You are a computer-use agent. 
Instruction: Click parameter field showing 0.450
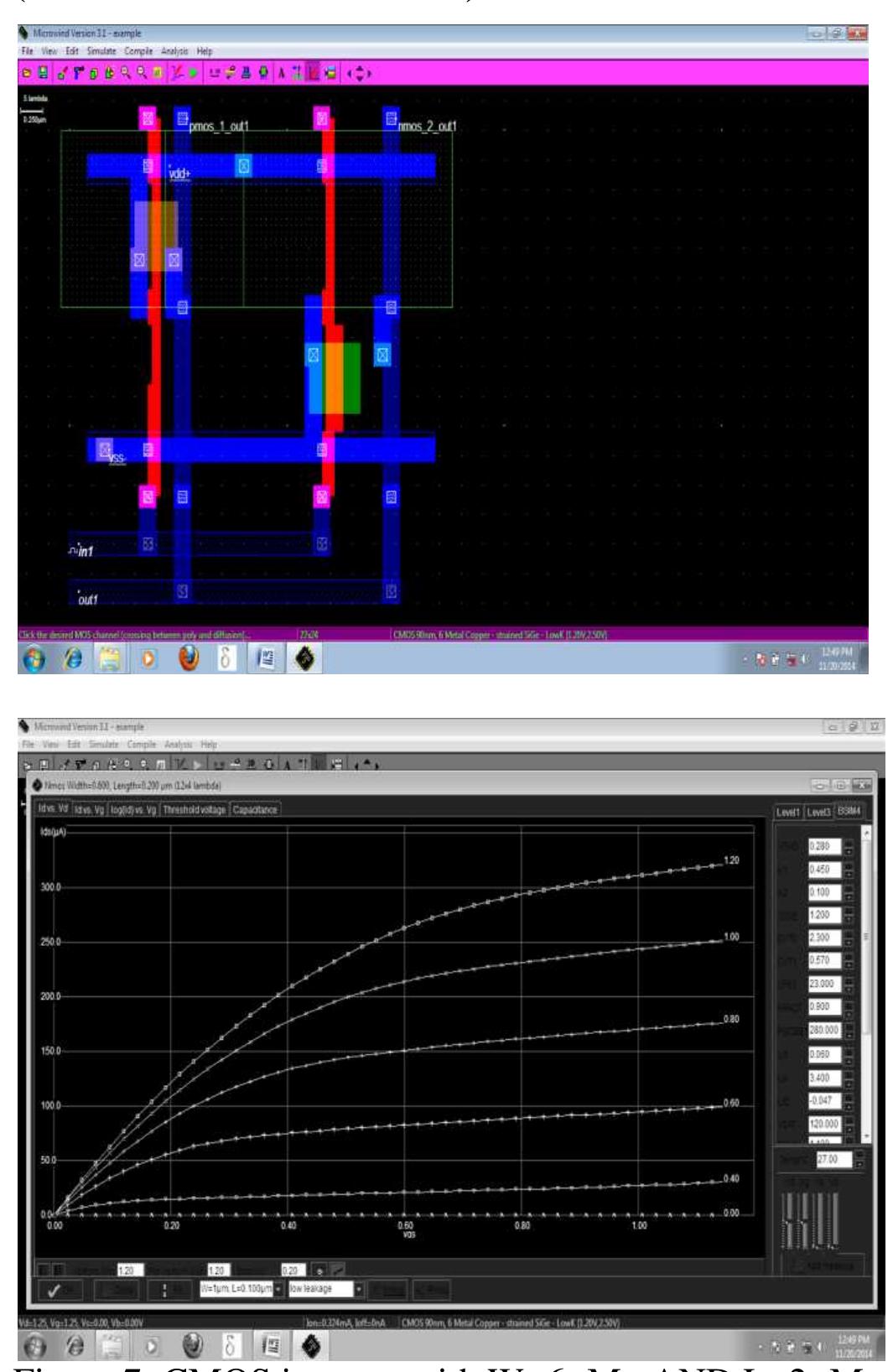point(823,870)
